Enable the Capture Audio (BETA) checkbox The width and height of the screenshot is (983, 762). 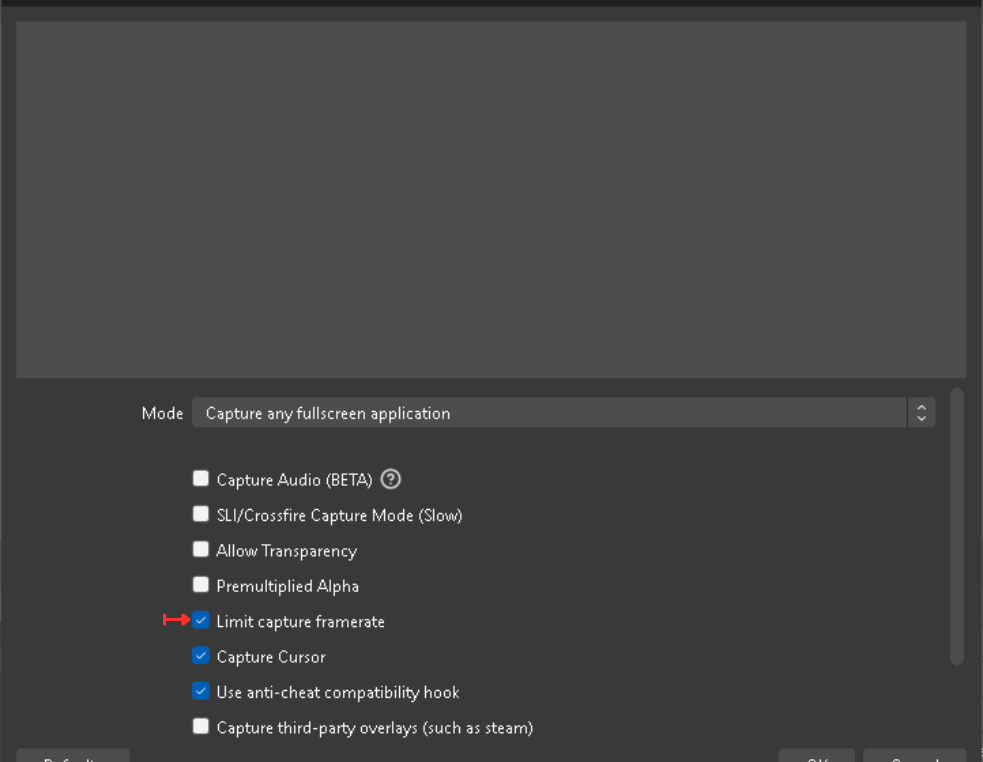point(201,479)
